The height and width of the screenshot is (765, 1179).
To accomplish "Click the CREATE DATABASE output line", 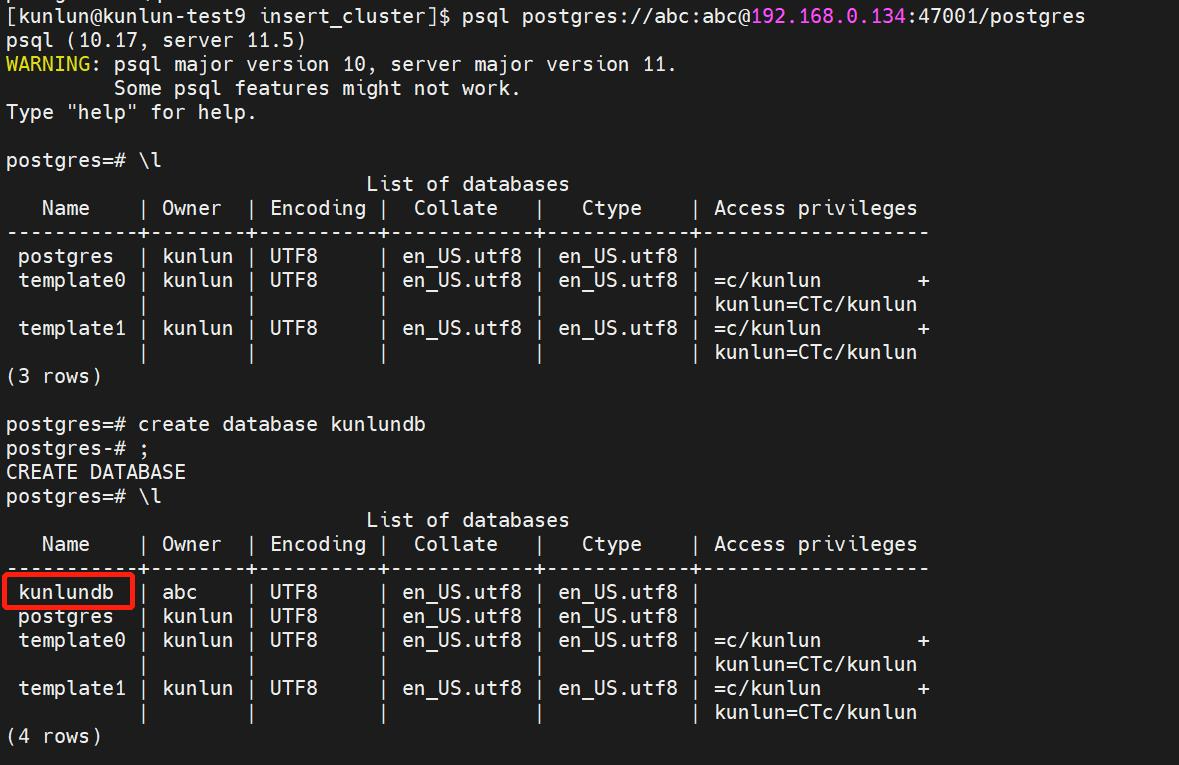I will pos(96,472).
